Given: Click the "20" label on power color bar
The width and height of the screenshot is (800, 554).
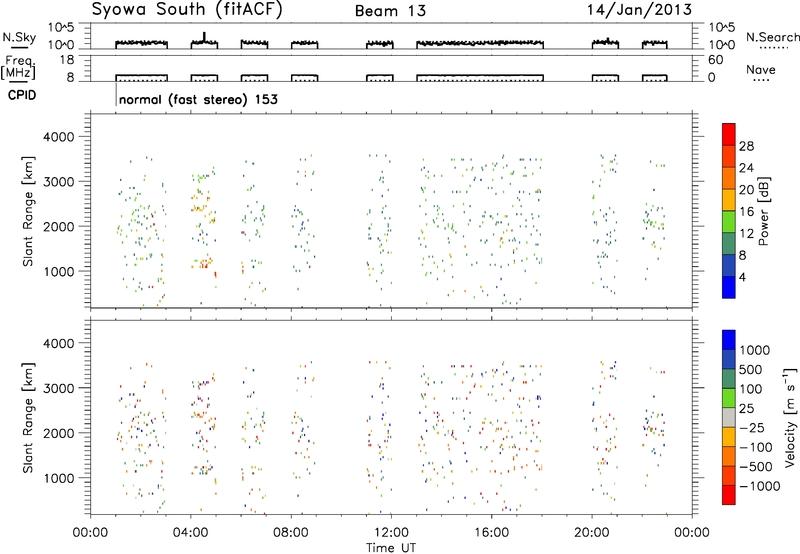Looking at the screenshot, I should [746, 190].
